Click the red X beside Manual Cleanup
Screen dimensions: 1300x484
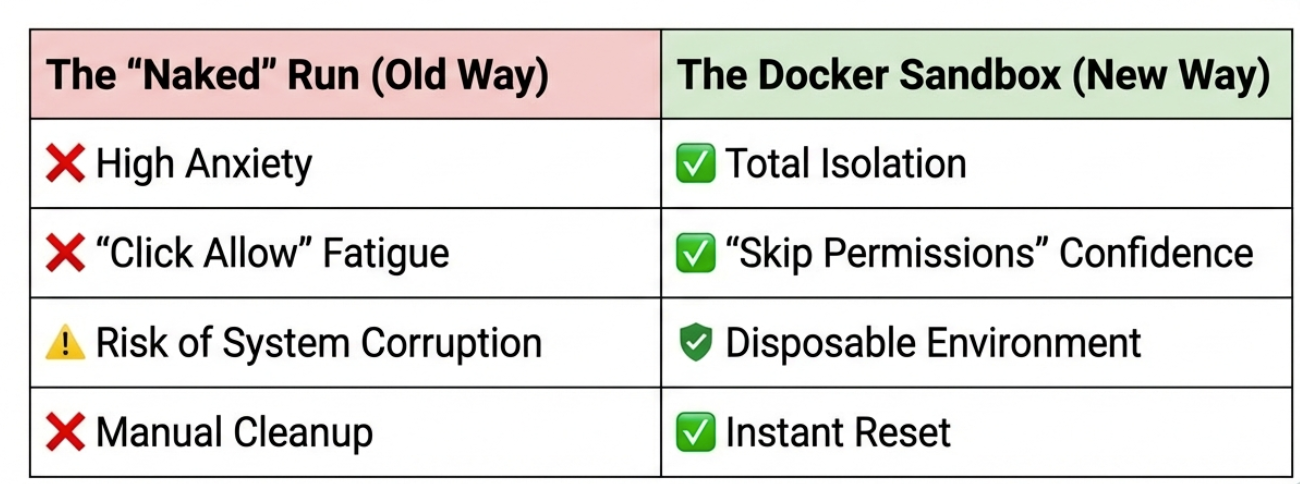tap(66, 433)
